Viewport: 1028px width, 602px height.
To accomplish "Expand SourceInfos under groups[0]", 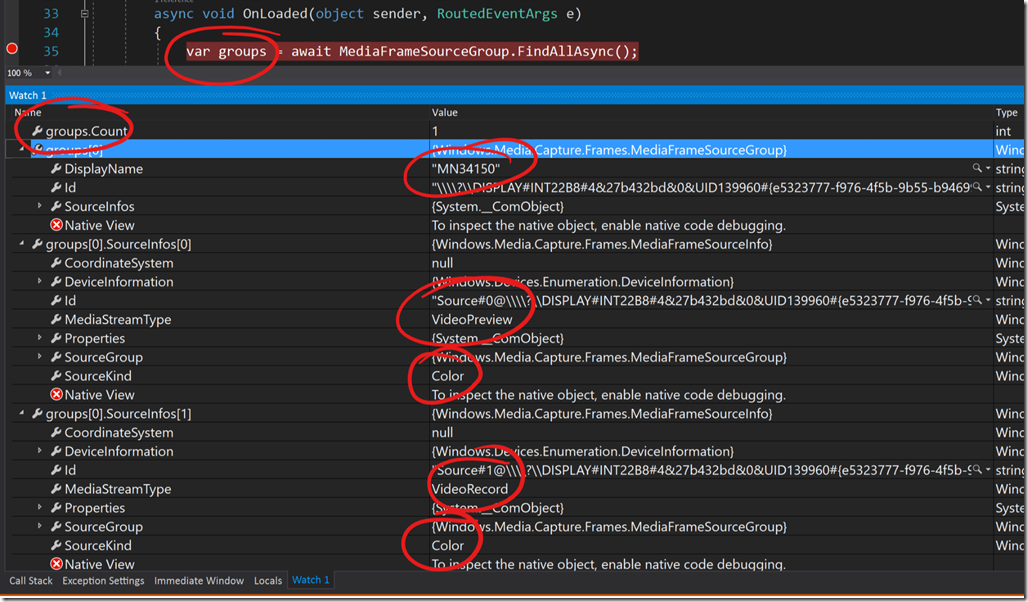I will pyautogui.click(x=40, y=206).
